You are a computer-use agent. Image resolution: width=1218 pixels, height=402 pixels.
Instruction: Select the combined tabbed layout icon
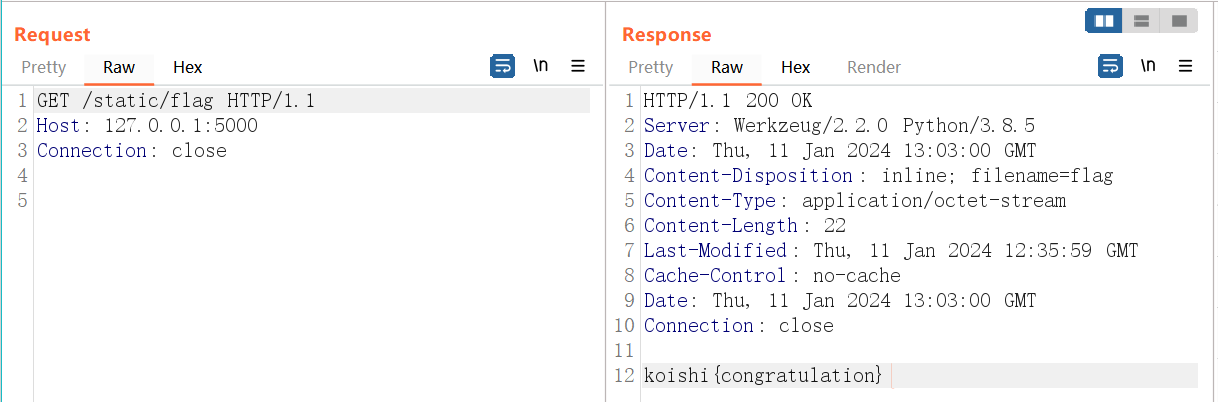tap(1179, 20)
